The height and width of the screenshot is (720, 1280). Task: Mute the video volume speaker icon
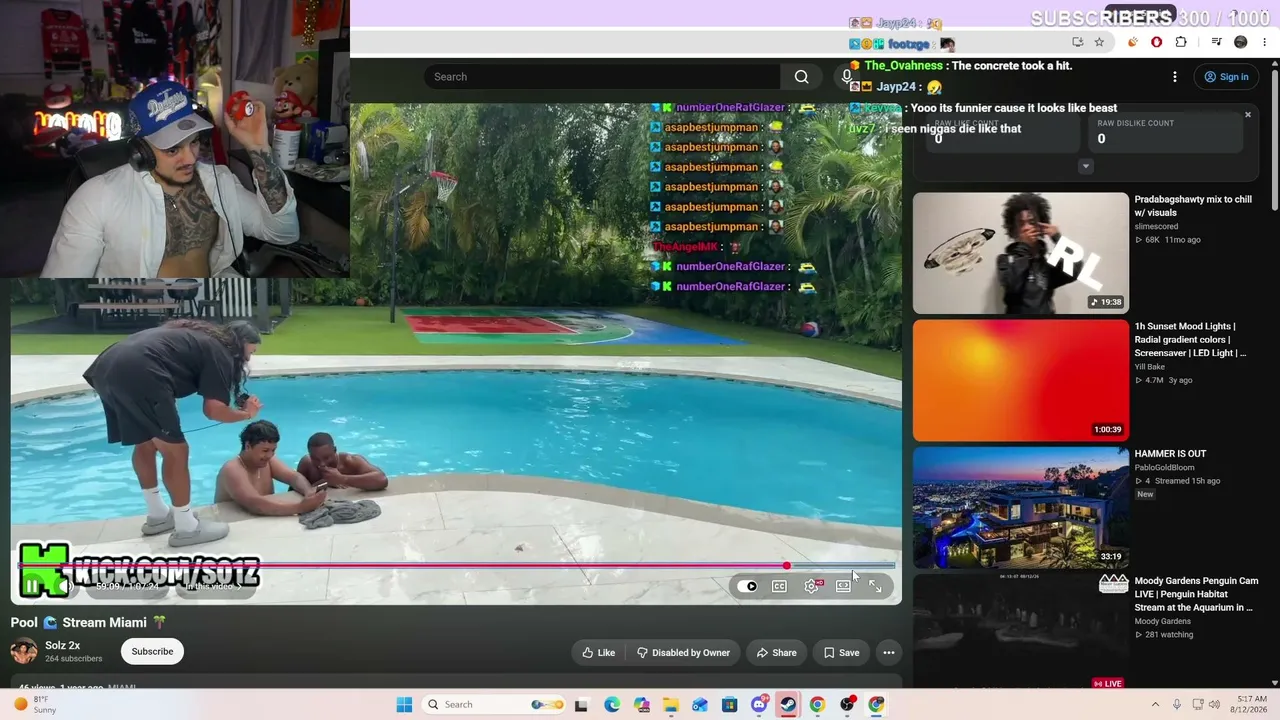(64, 586)
